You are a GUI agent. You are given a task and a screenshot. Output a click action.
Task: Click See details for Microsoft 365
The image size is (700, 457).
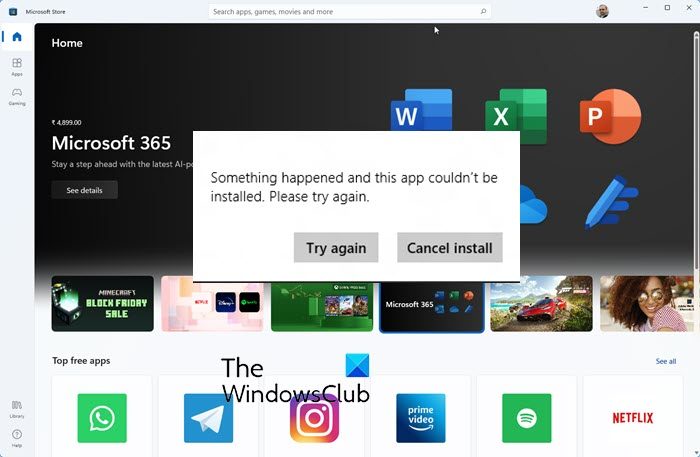click(84, 190)
